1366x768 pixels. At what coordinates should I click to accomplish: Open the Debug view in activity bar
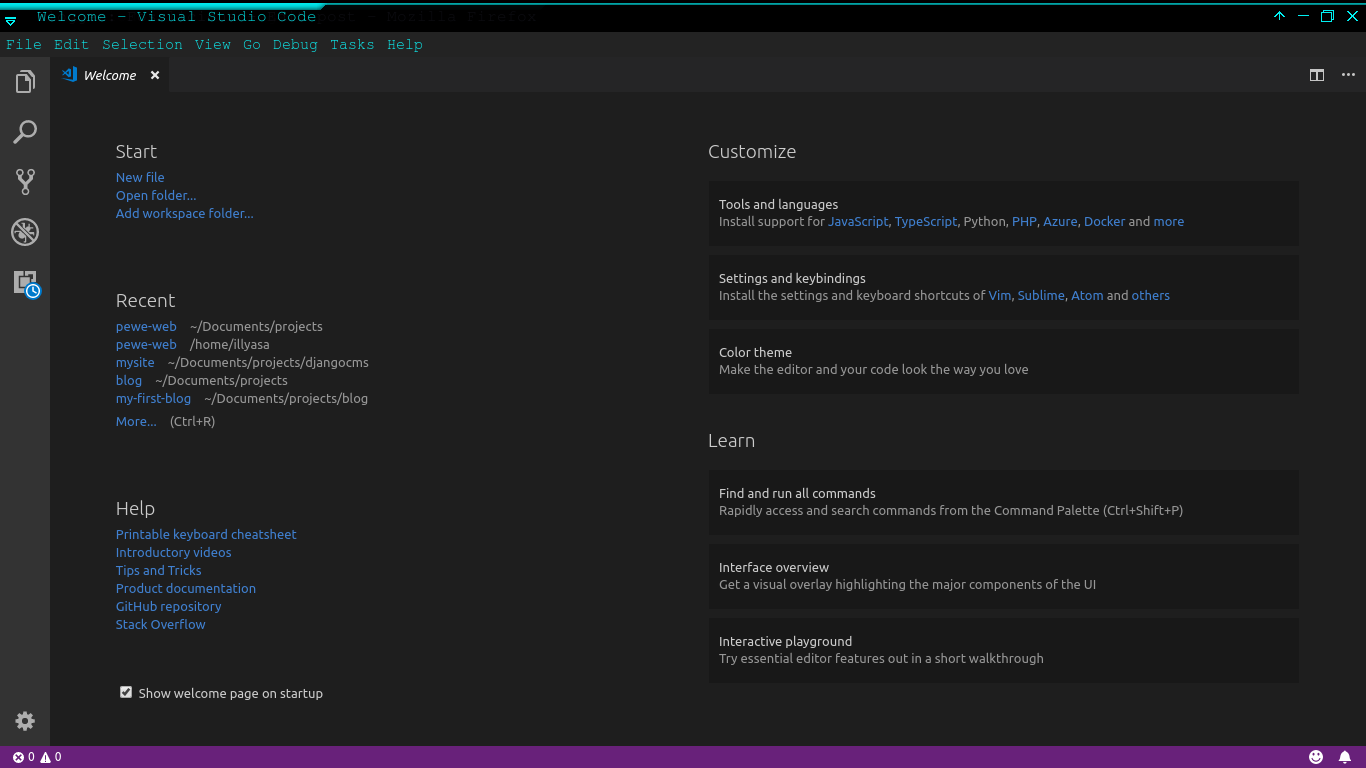25,232
